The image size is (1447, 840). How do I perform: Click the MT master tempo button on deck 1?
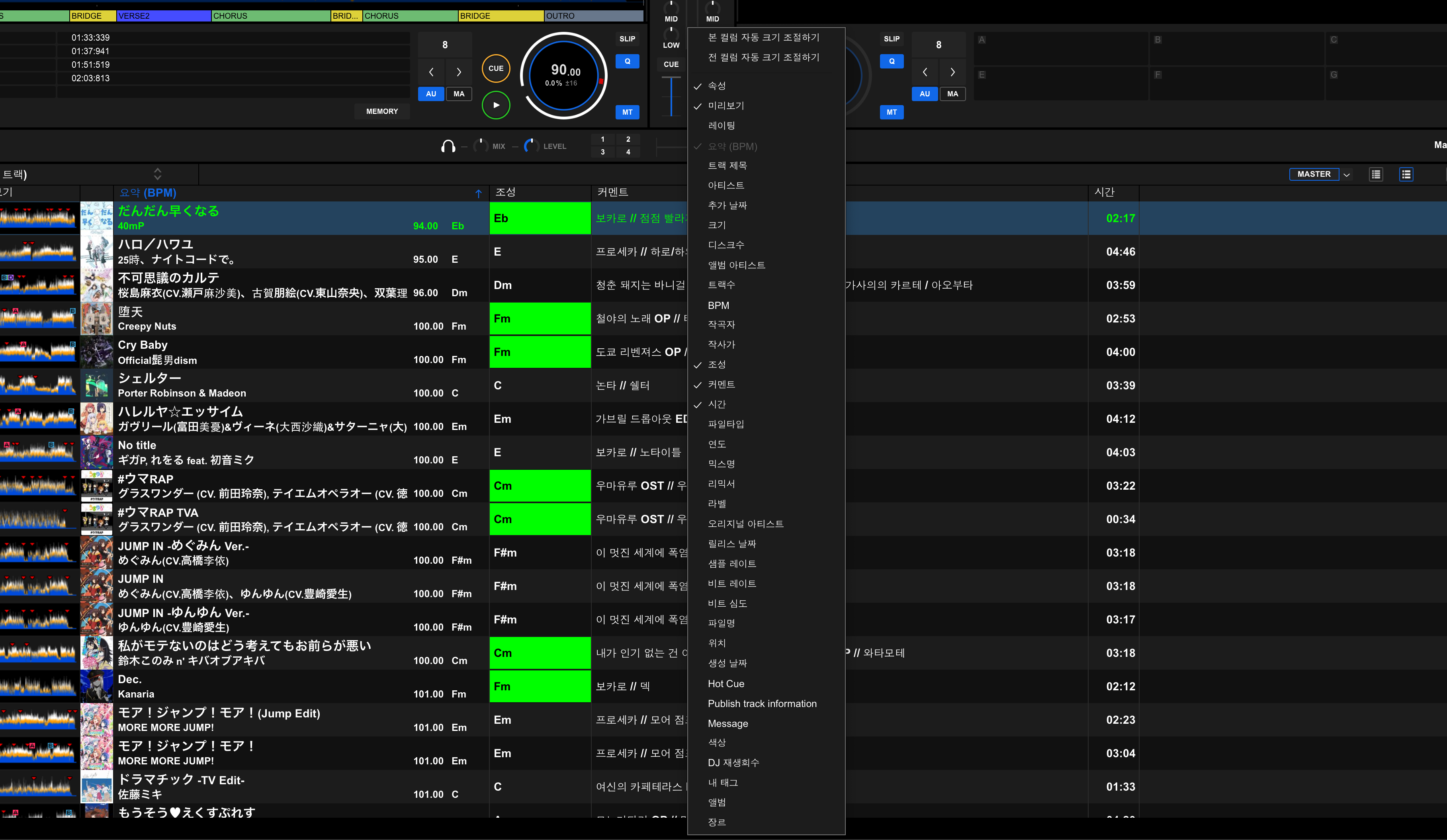(x=627, y=113)
